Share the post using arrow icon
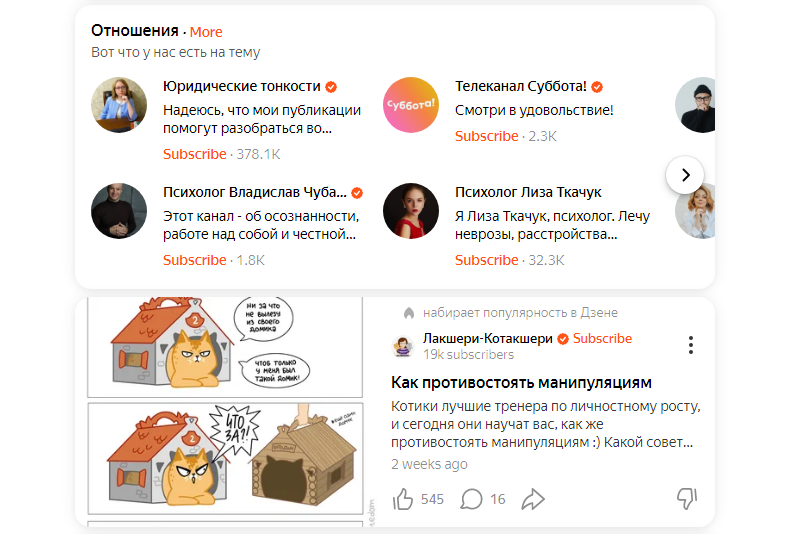This screenshot has height=534, width=786. pos(533,499)
